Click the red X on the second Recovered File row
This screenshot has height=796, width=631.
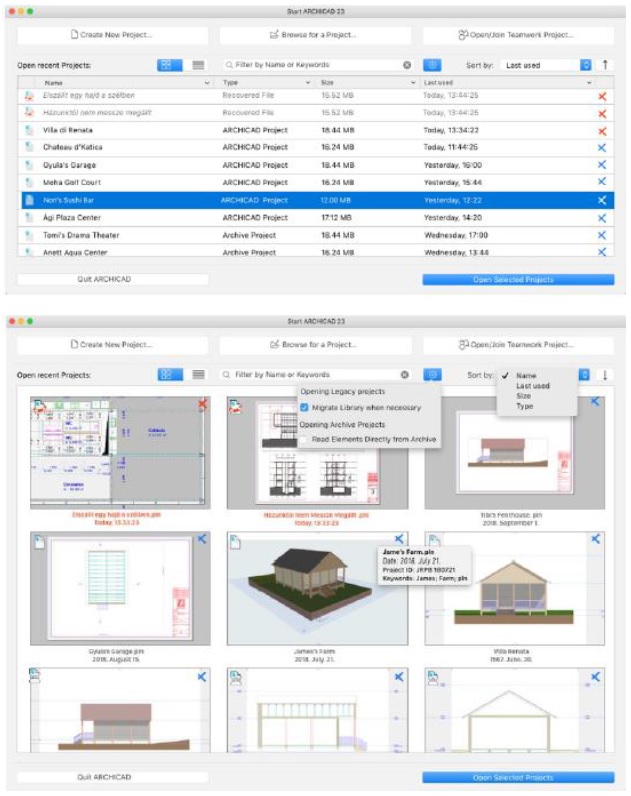[x=602, y=114]
